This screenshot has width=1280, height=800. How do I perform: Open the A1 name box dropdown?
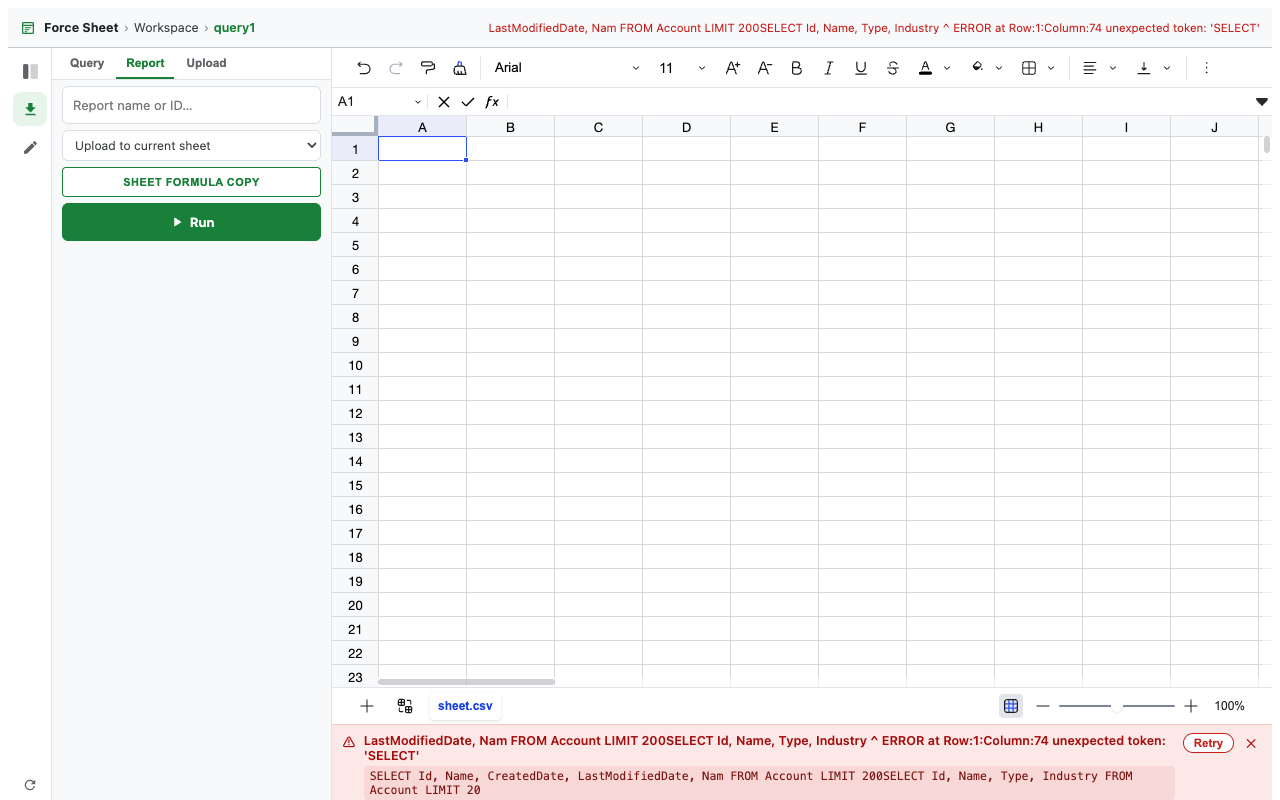coord(418,102)
